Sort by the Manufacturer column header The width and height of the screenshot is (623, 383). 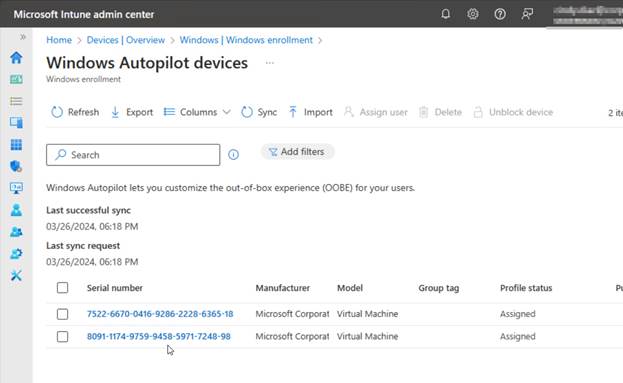(282, 288)
